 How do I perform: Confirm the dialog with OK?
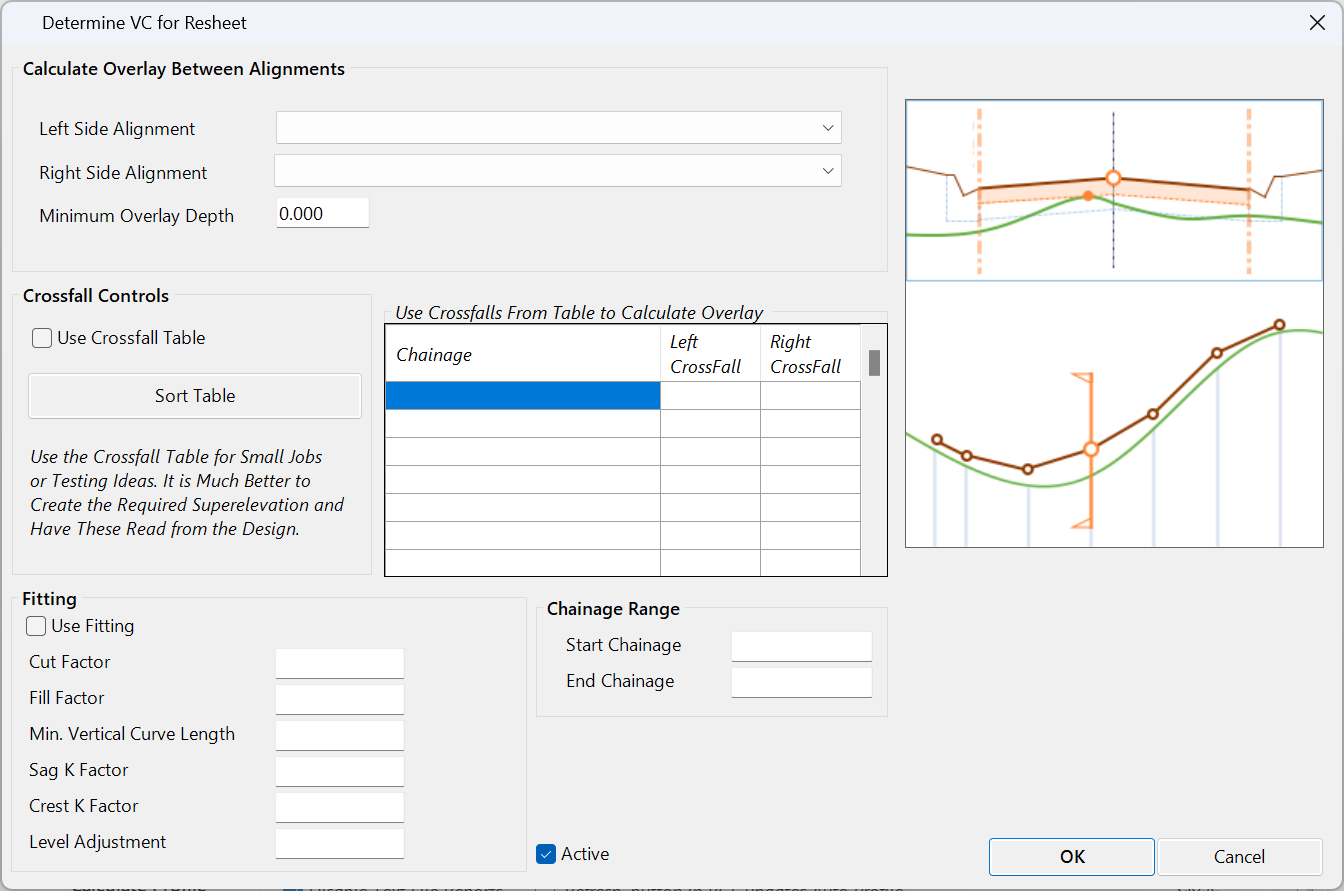click(x=1072, y=856)
